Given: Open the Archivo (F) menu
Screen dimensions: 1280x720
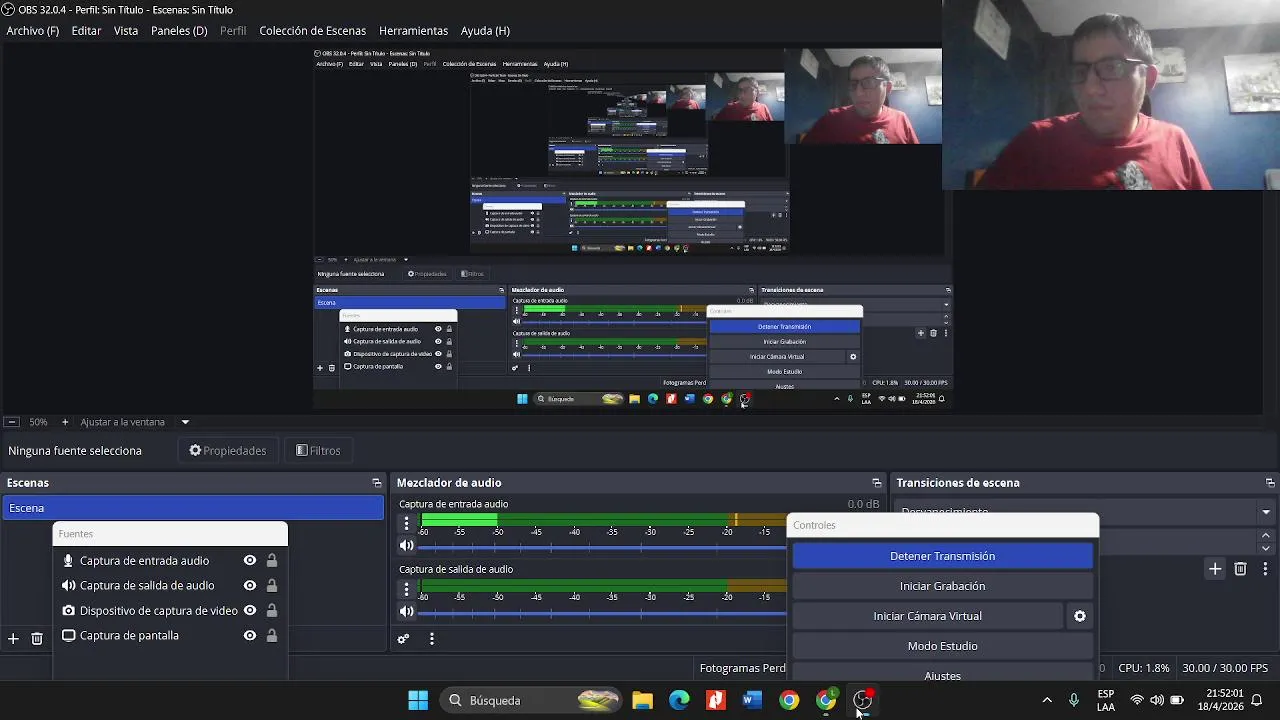Looking at the screenshot, I should point(33,31).
